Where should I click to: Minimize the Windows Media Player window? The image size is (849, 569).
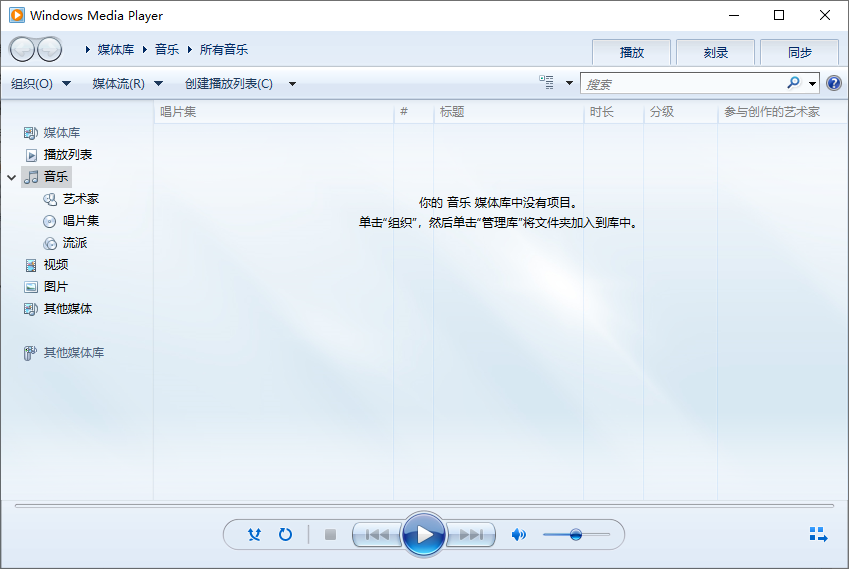[x=734, y=15]
